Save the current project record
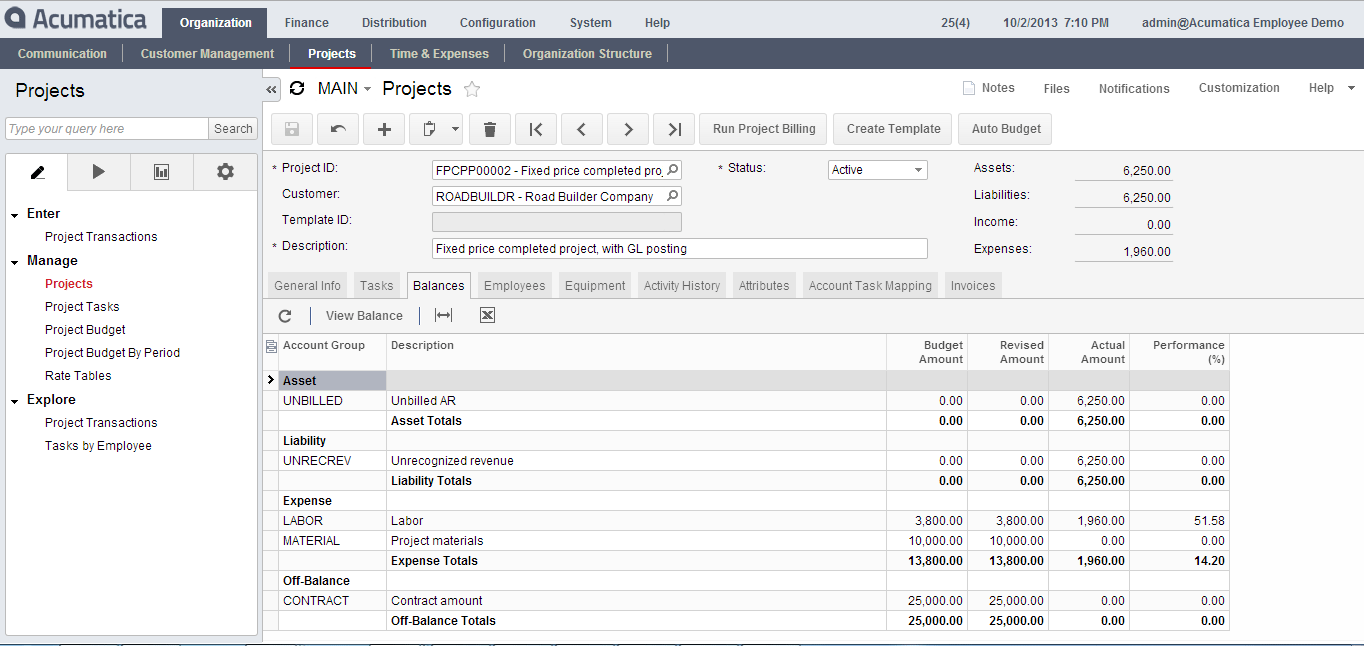This screenshot has width=1364, height=646. 290,128
